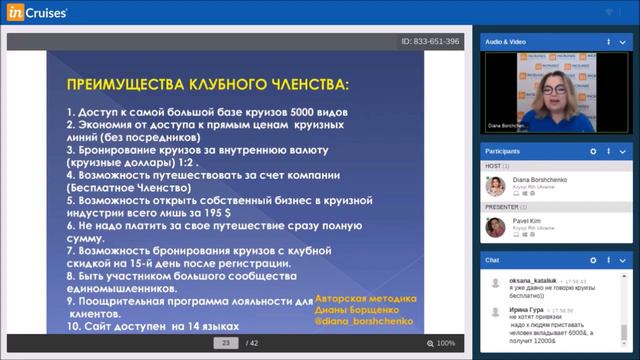The image size is (640, 360).
Task: Open Audio & Video panel options menu
Action: tap(609, 42)
